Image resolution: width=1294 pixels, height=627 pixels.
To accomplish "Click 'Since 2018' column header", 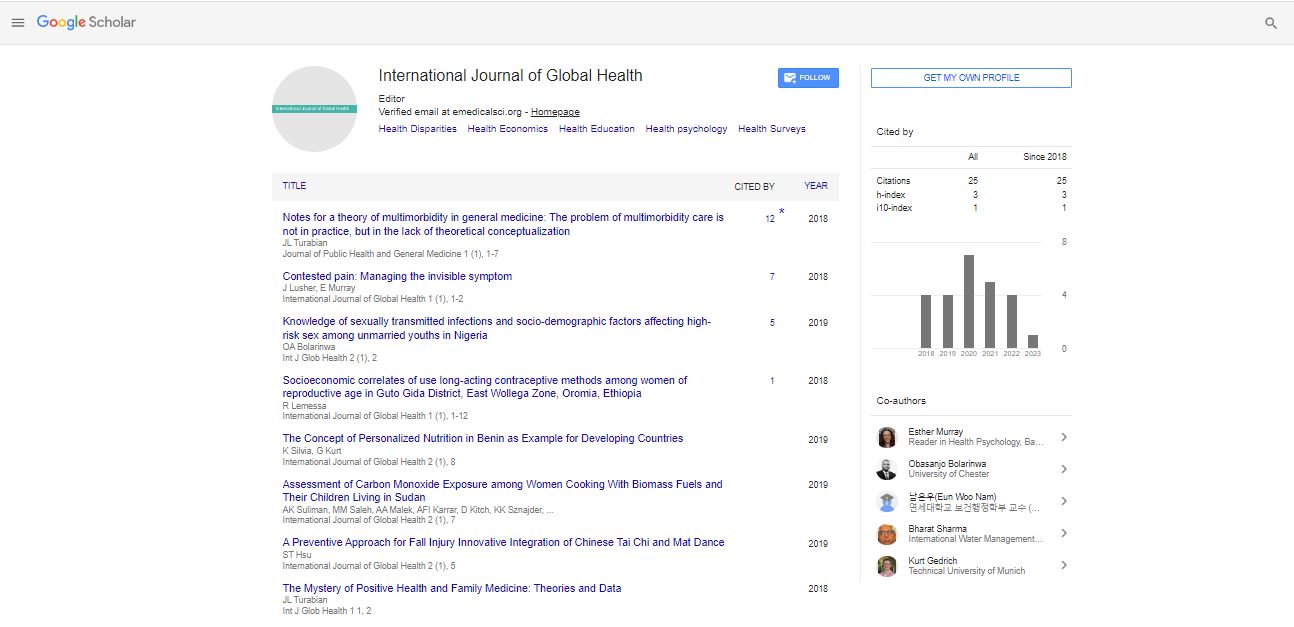I will point(1045,157).
